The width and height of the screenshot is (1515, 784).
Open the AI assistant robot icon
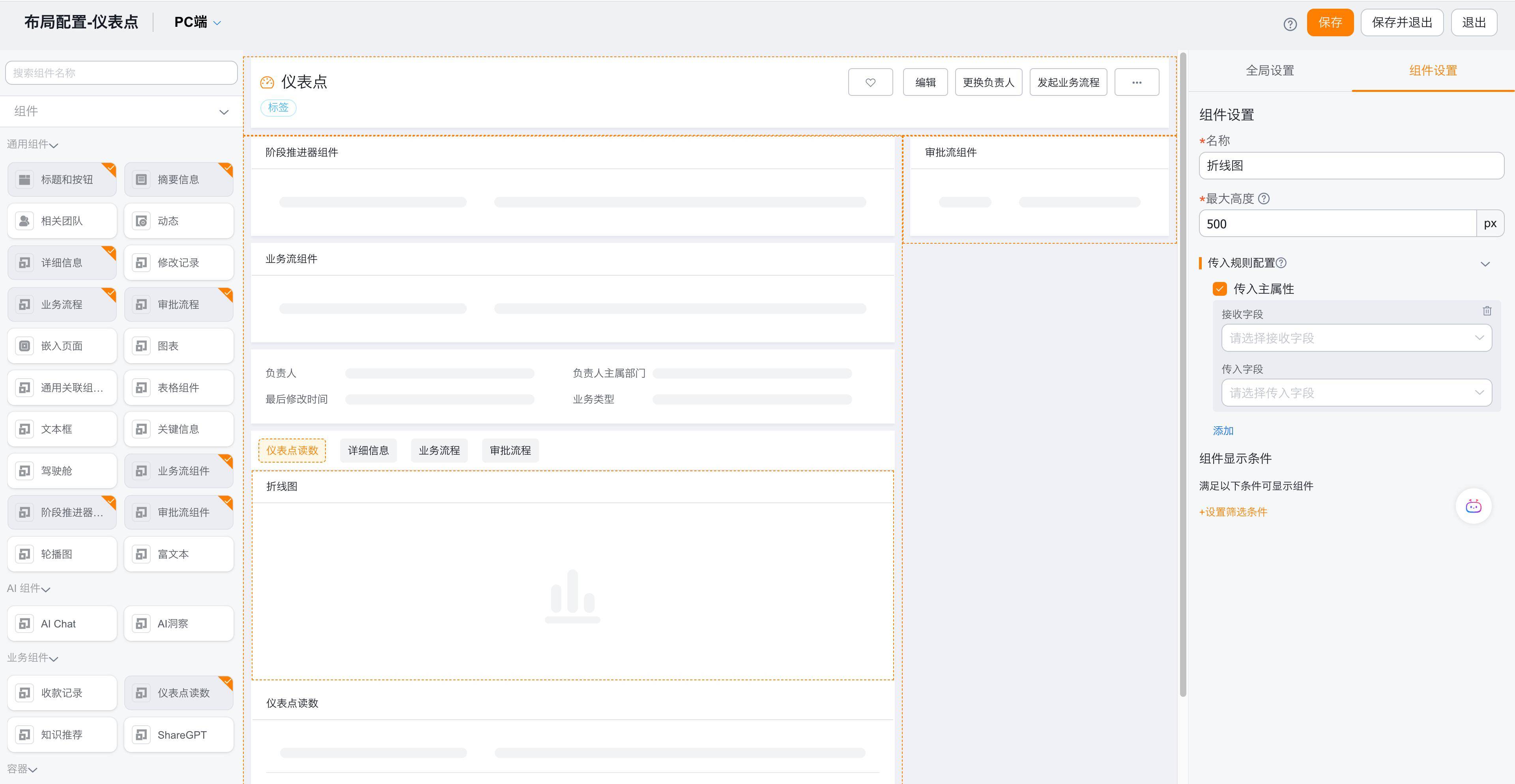point(1473,506)
